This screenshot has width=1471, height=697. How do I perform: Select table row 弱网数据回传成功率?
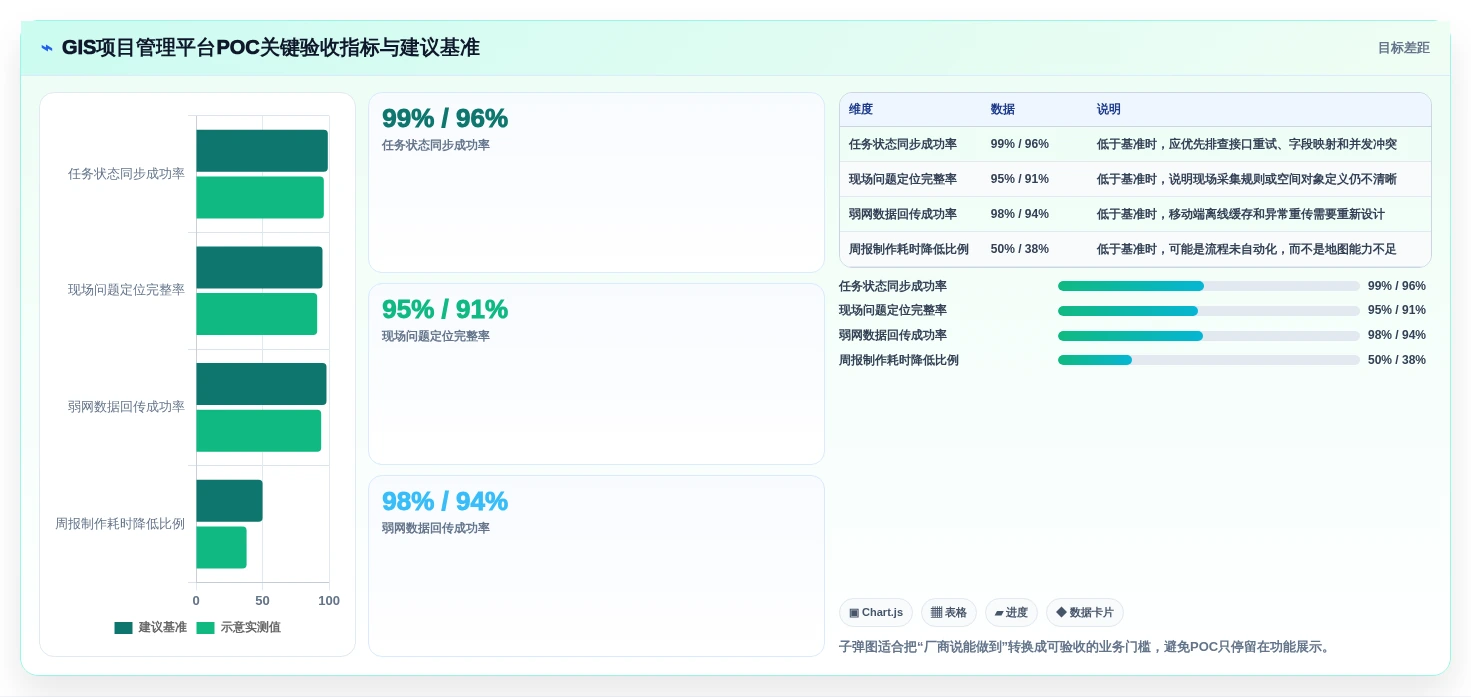coord(1135,214)
